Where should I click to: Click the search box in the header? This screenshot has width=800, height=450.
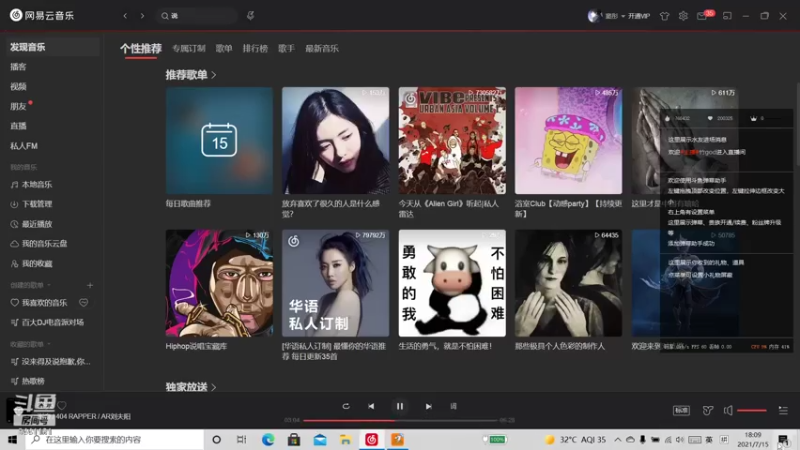pyautogui.click(x=197, y=16)
